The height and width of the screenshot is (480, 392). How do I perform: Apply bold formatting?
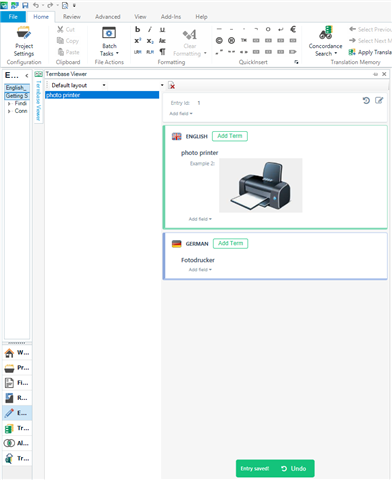[137, 29]
